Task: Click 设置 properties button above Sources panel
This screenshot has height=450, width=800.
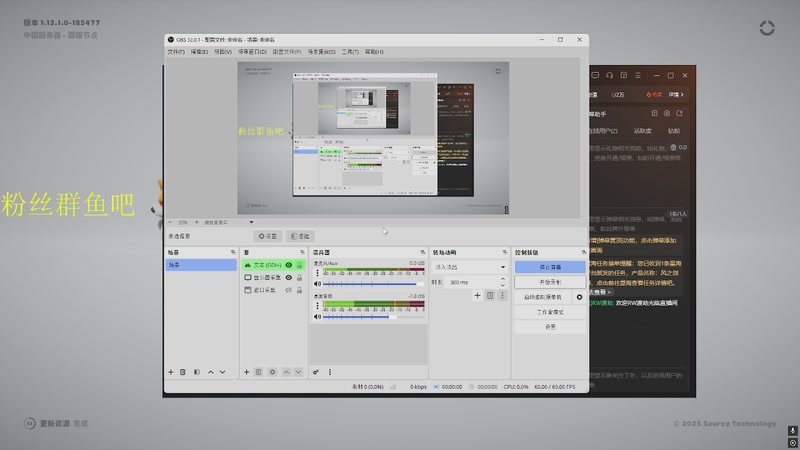Action: tap(268, 236)
